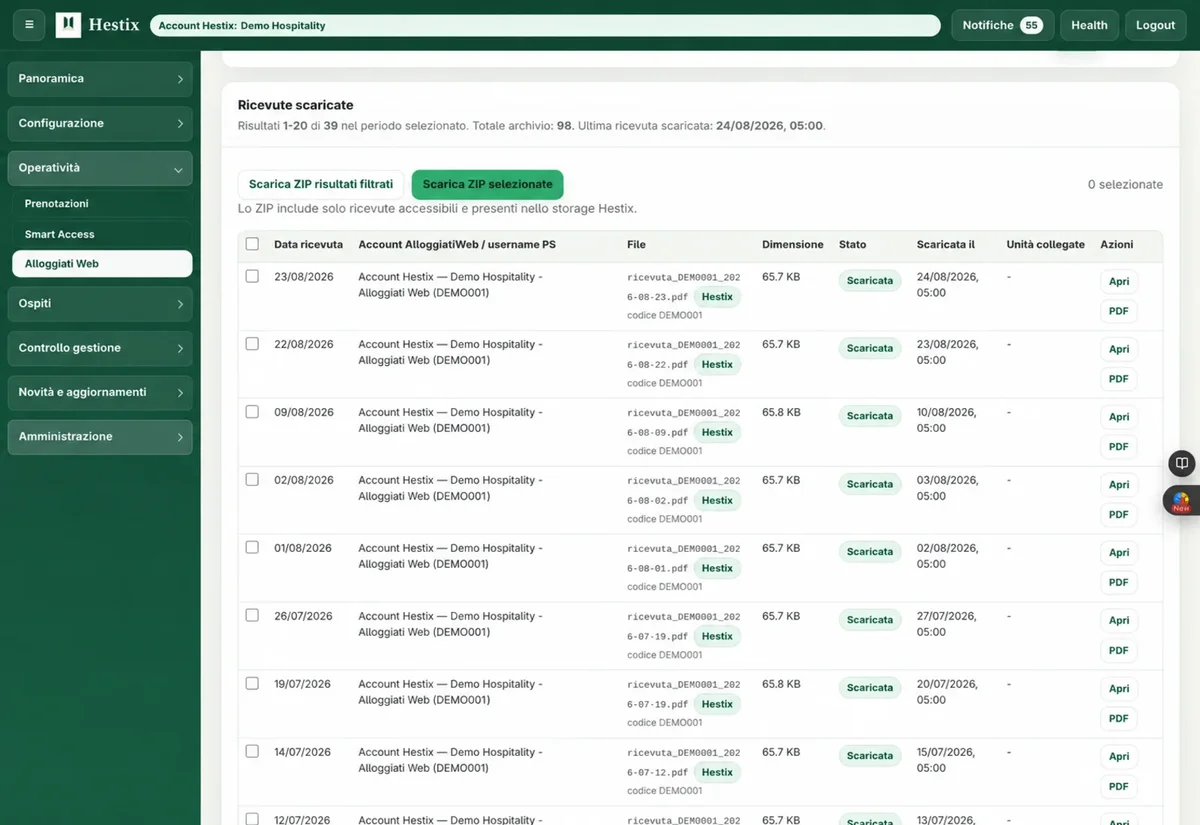Viewport: 1200px width, 825px height.
Task: Click the Hestix logo icon
Action: tap(68, 25)
